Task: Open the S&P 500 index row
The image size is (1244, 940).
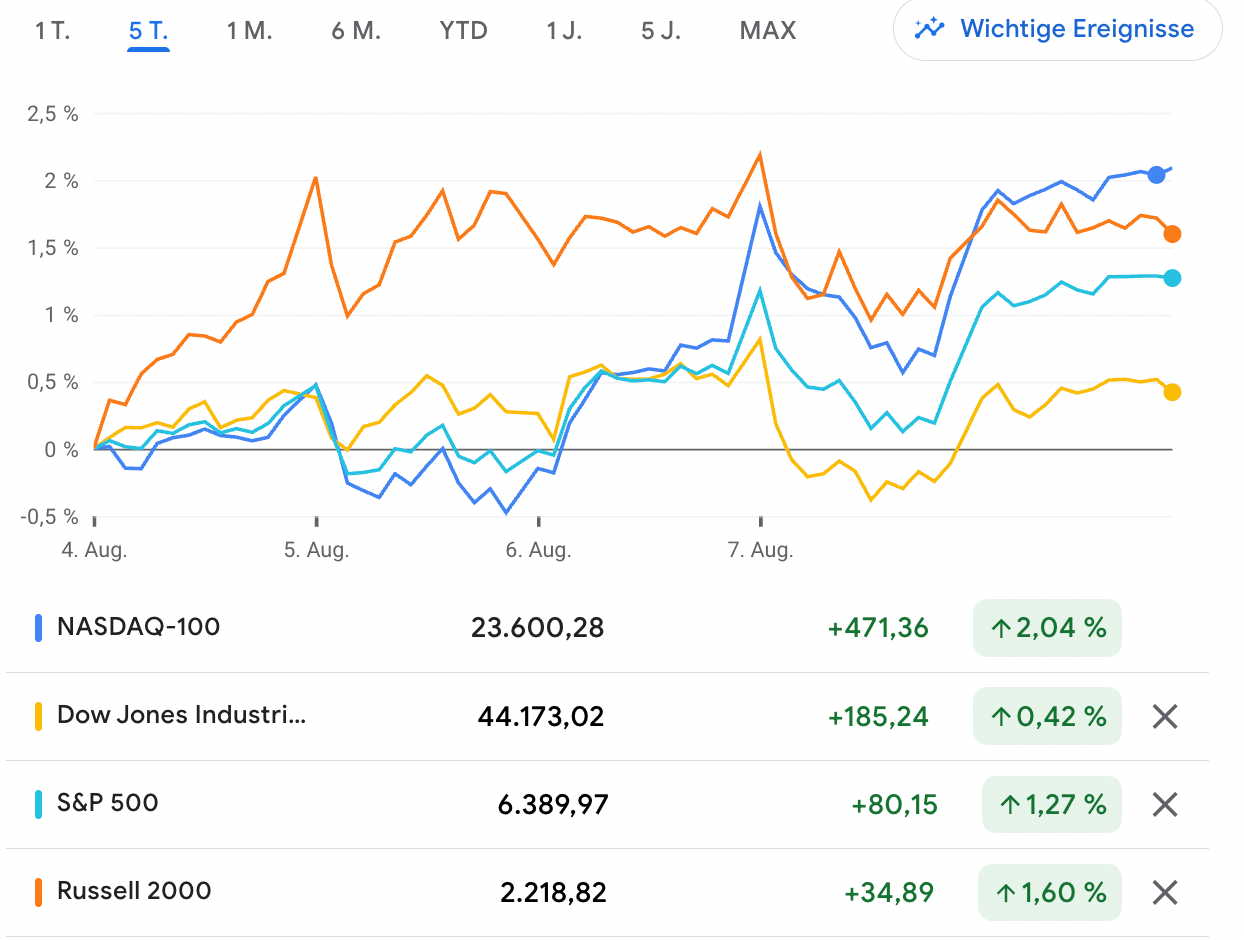Action: [607, 804]
